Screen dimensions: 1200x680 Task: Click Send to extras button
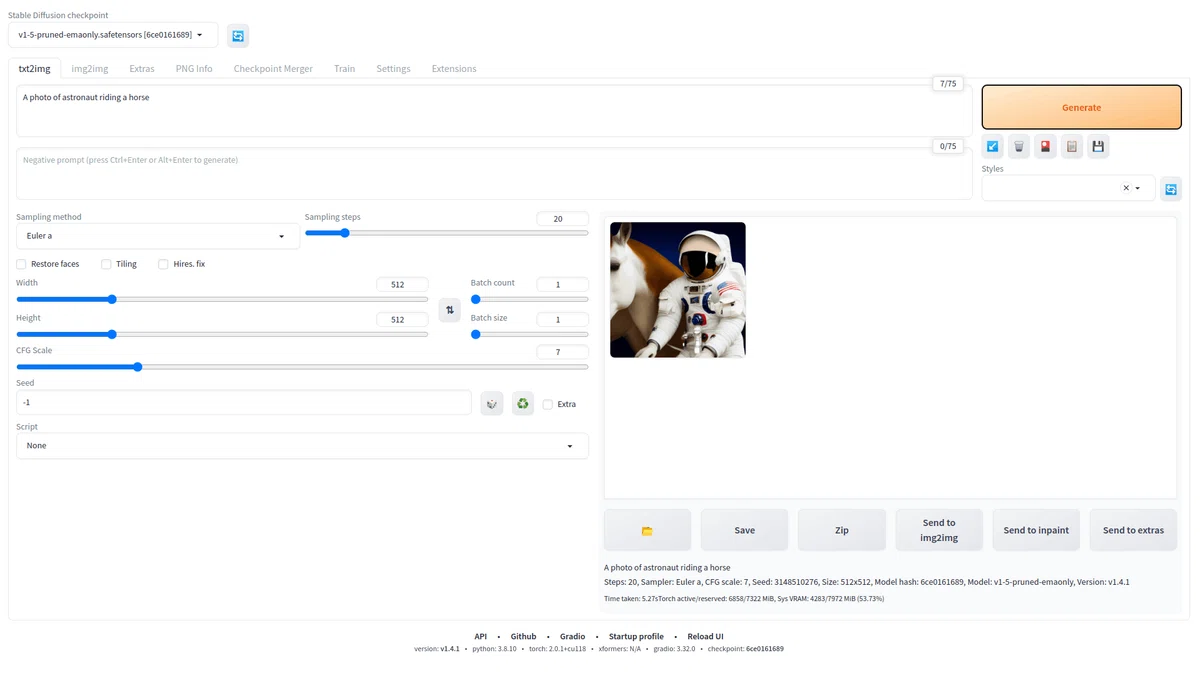1133,530
